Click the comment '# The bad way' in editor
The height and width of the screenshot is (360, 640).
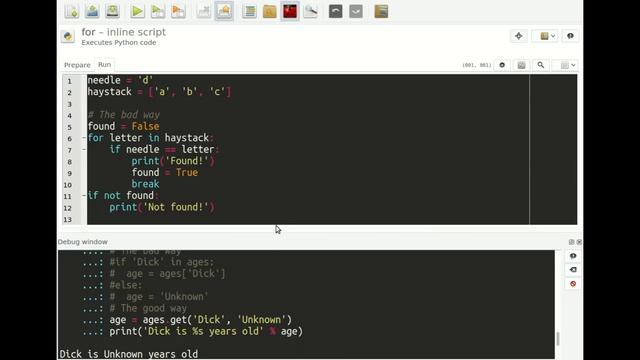[124, 115]
